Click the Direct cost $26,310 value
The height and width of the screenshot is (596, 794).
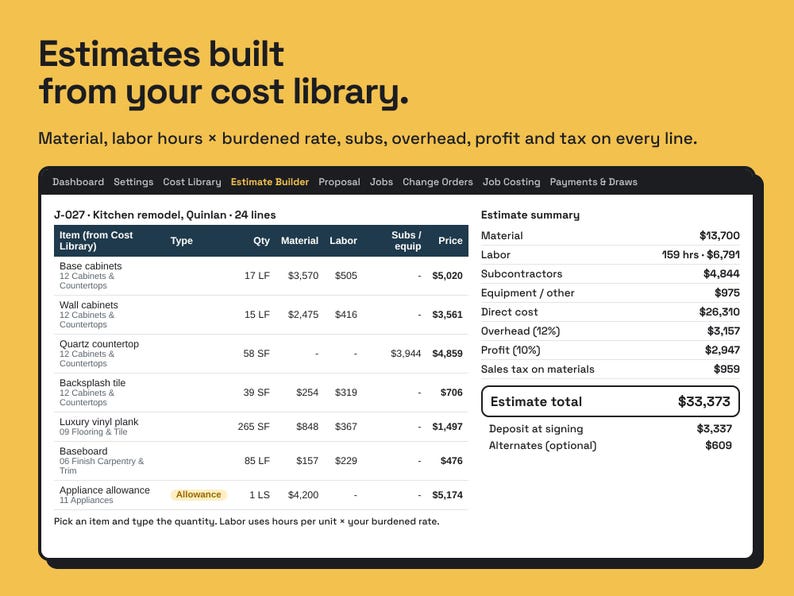tap(719, 312)
